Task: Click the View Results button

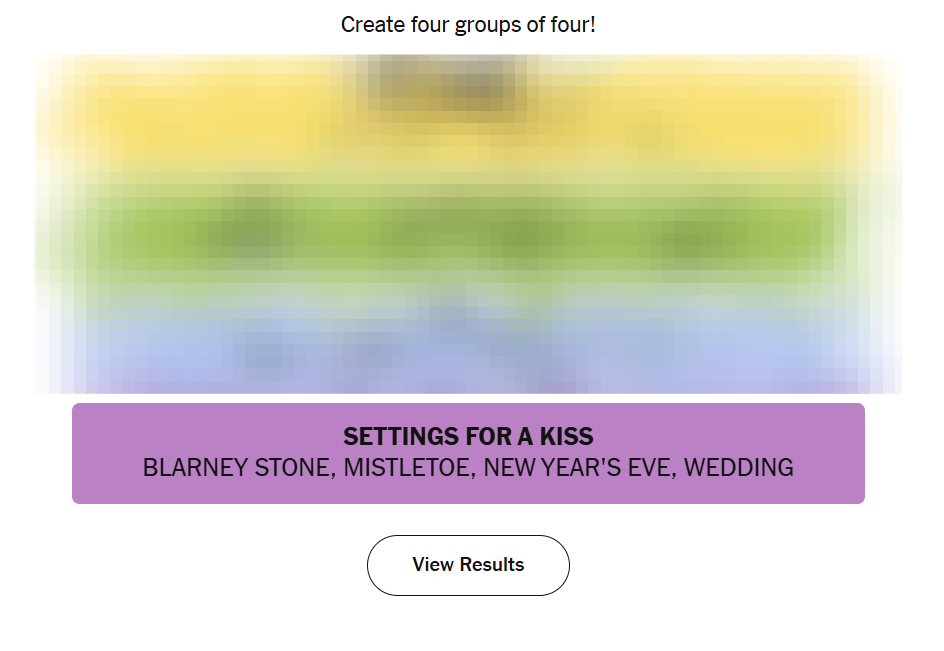Action: 468,565
